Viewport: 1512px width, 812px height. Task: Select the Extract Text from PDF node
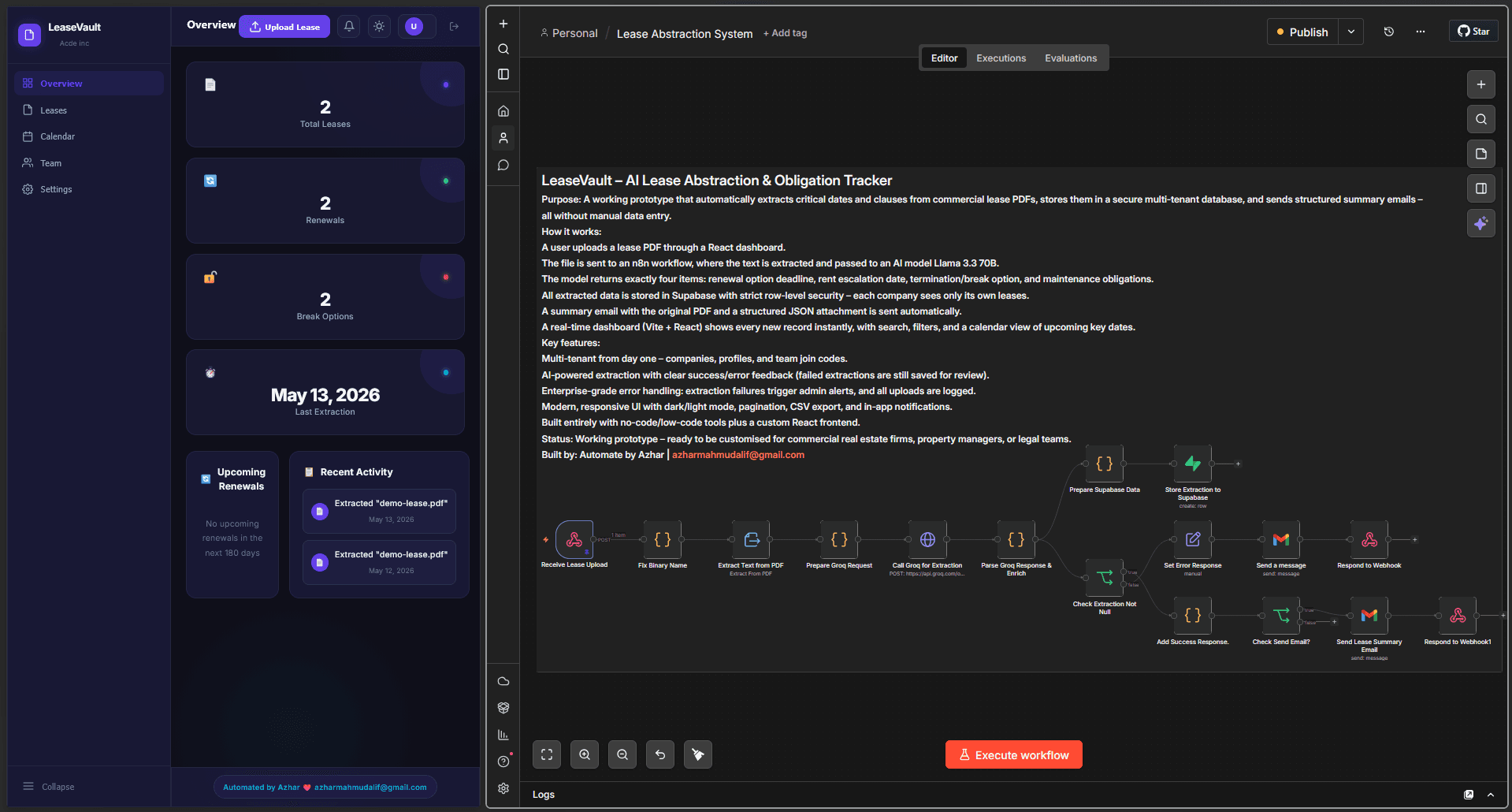tap(751, 539)
